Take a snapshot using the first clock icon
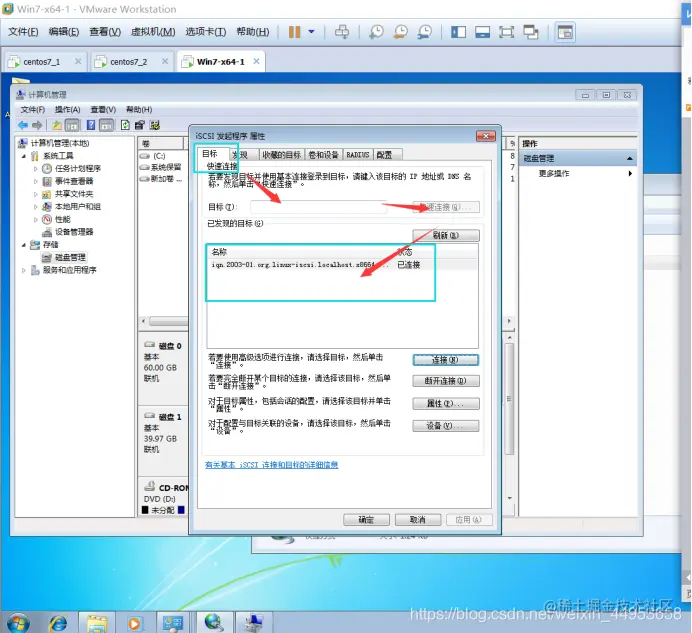 (376, 32)
